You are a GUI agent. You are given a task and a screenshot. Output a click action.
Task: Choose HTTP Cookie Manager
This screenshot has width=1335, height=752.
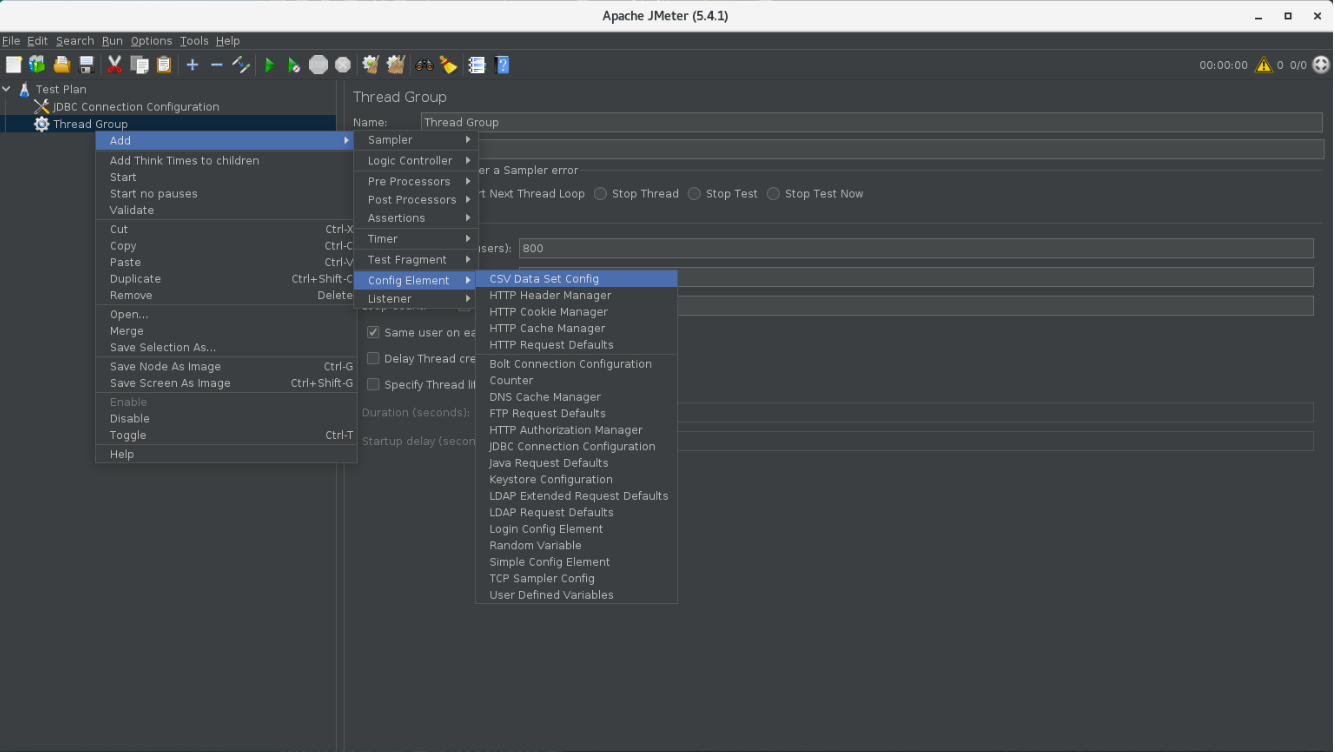[x=577, y=312]
